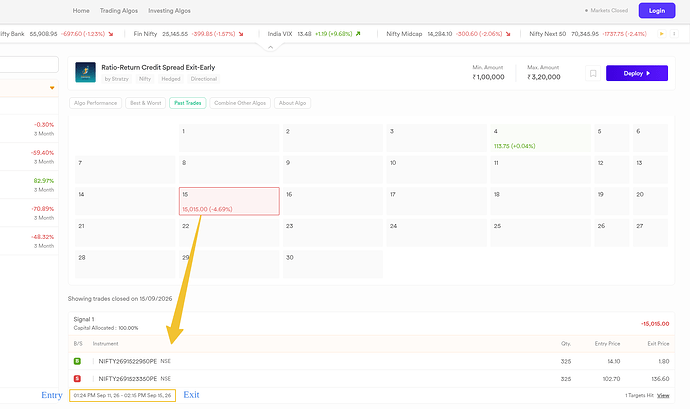Click the ticker play arrow icon
The width and height of the screenshot is (690, 409).
click(x=661, y=33)
